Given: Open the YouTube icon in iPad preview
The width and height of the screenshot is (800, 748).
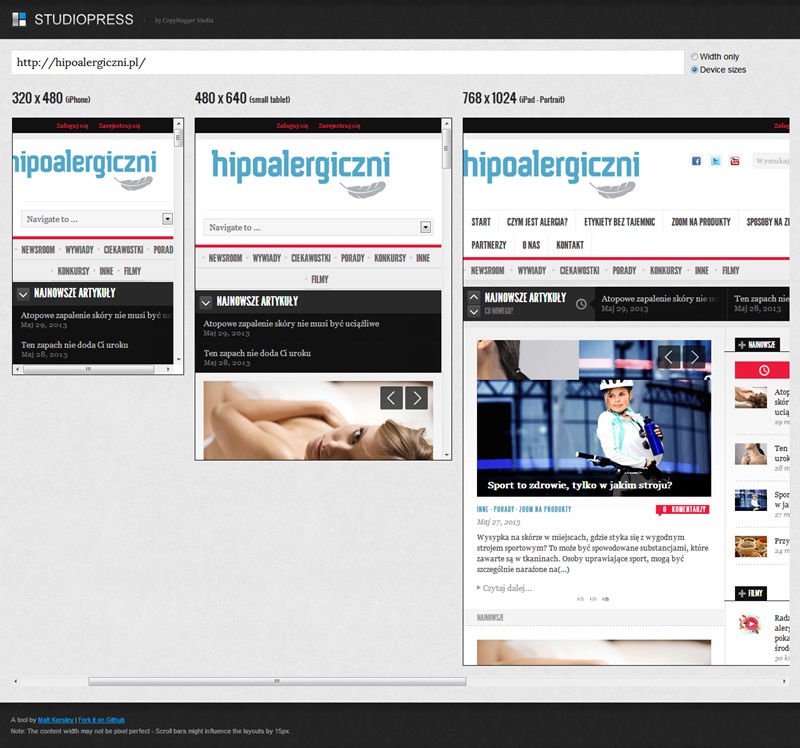Looking at the screenshot, I should pos(734,161).
